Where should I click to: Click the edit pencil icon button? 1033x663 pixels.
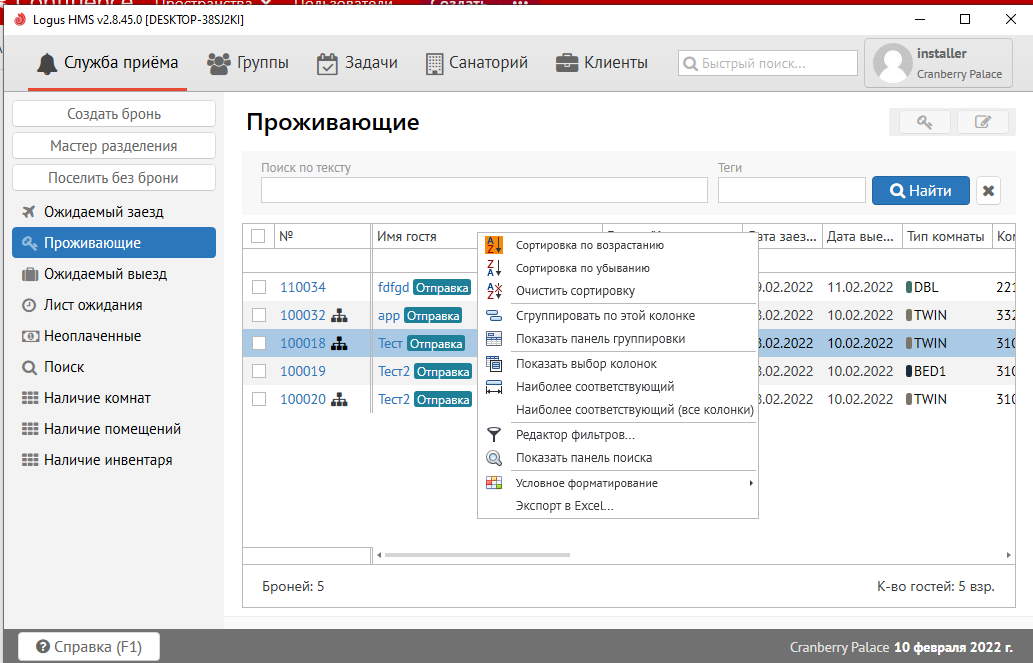[983, 122]
